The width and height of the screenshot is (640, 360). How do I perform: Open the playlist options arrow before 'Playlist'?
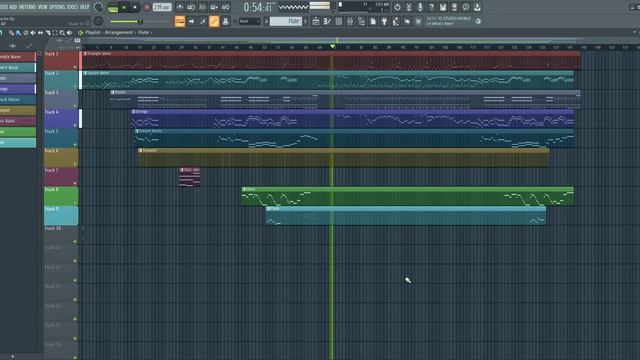pos(80,33)
